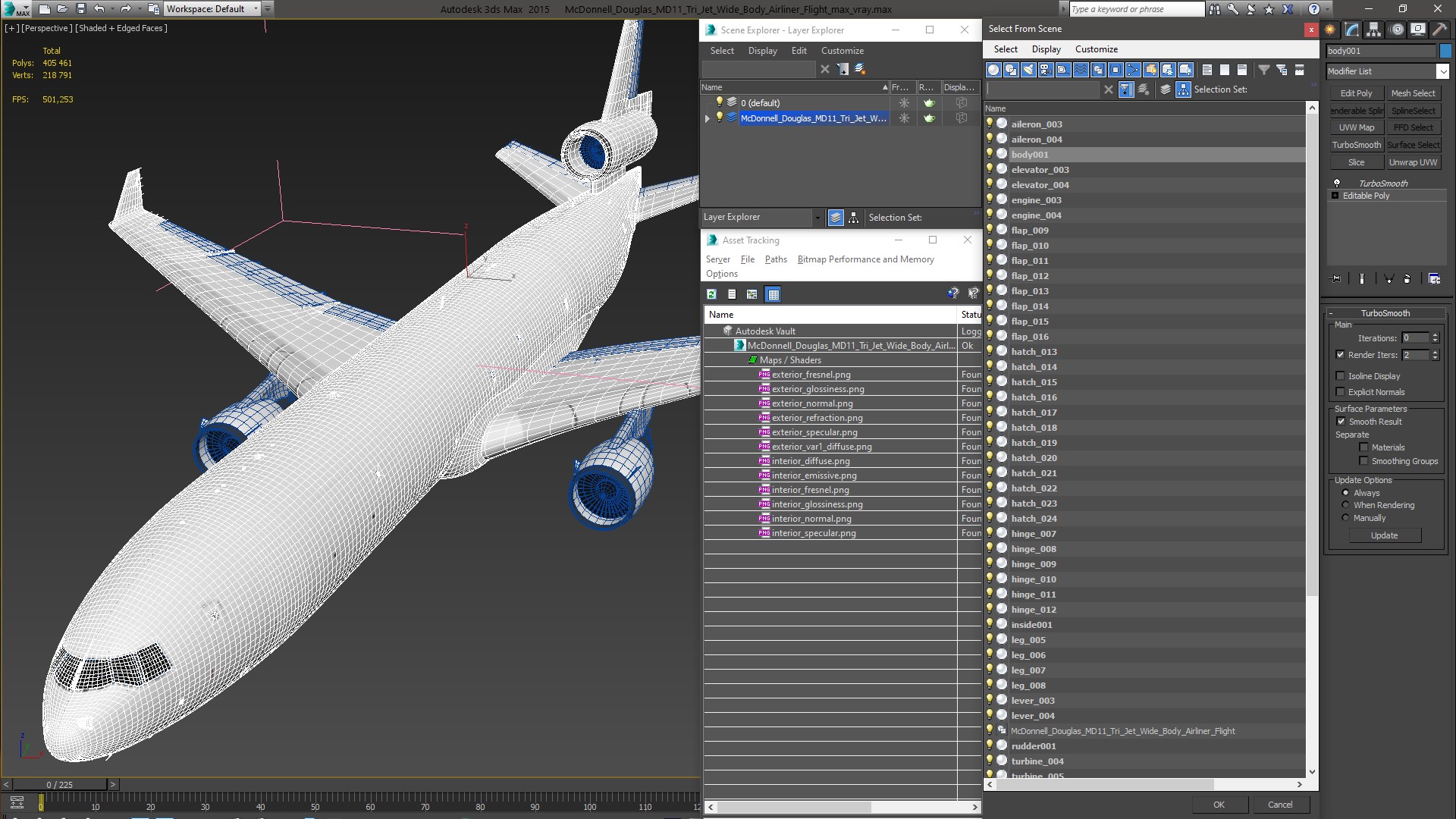Toggle Display Space Warps filter icon

pyautogui.click(x=1081, y=70)
